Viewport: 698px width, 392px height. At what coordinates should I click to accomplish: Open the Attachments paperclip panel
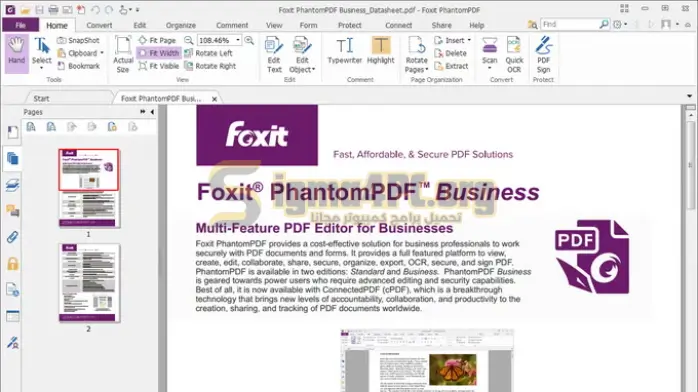12,237
